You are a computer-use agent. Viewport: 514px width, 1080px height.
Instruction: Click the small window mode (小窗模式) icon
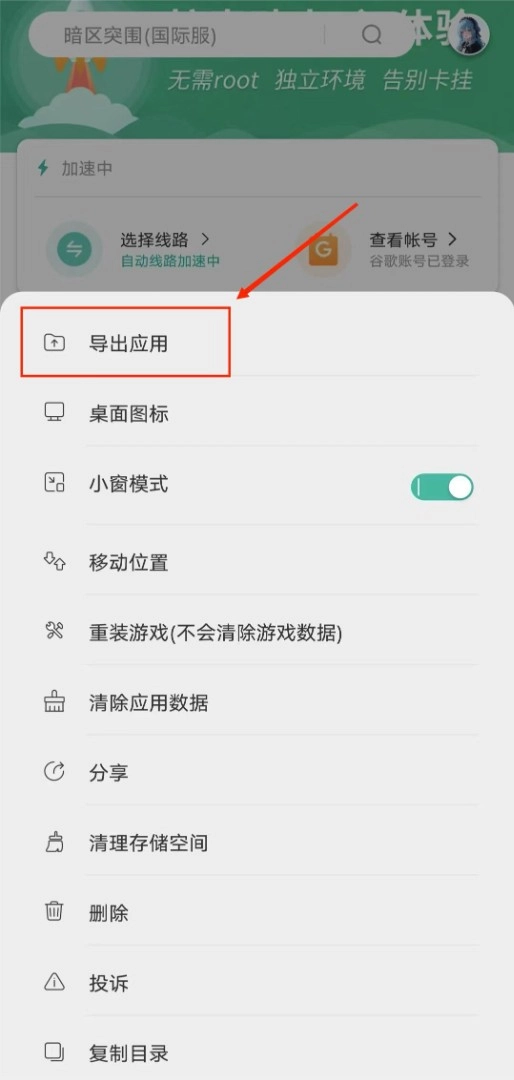tap(54, 483)
